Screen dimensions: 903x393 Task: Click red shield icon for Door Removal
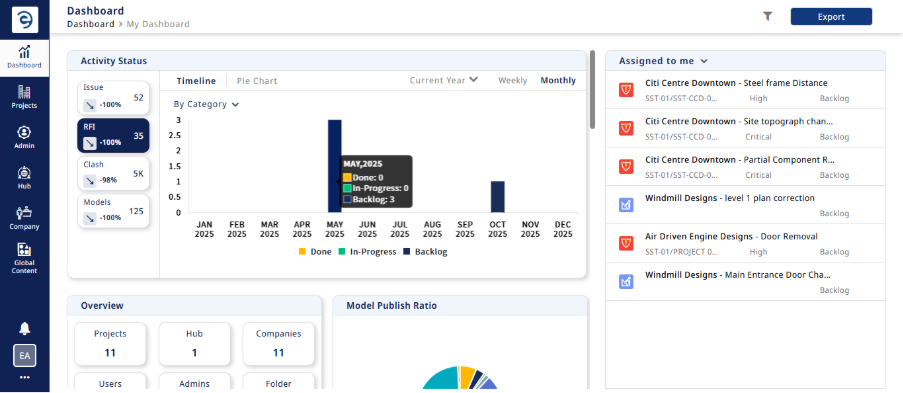click(x=626, y=243)
